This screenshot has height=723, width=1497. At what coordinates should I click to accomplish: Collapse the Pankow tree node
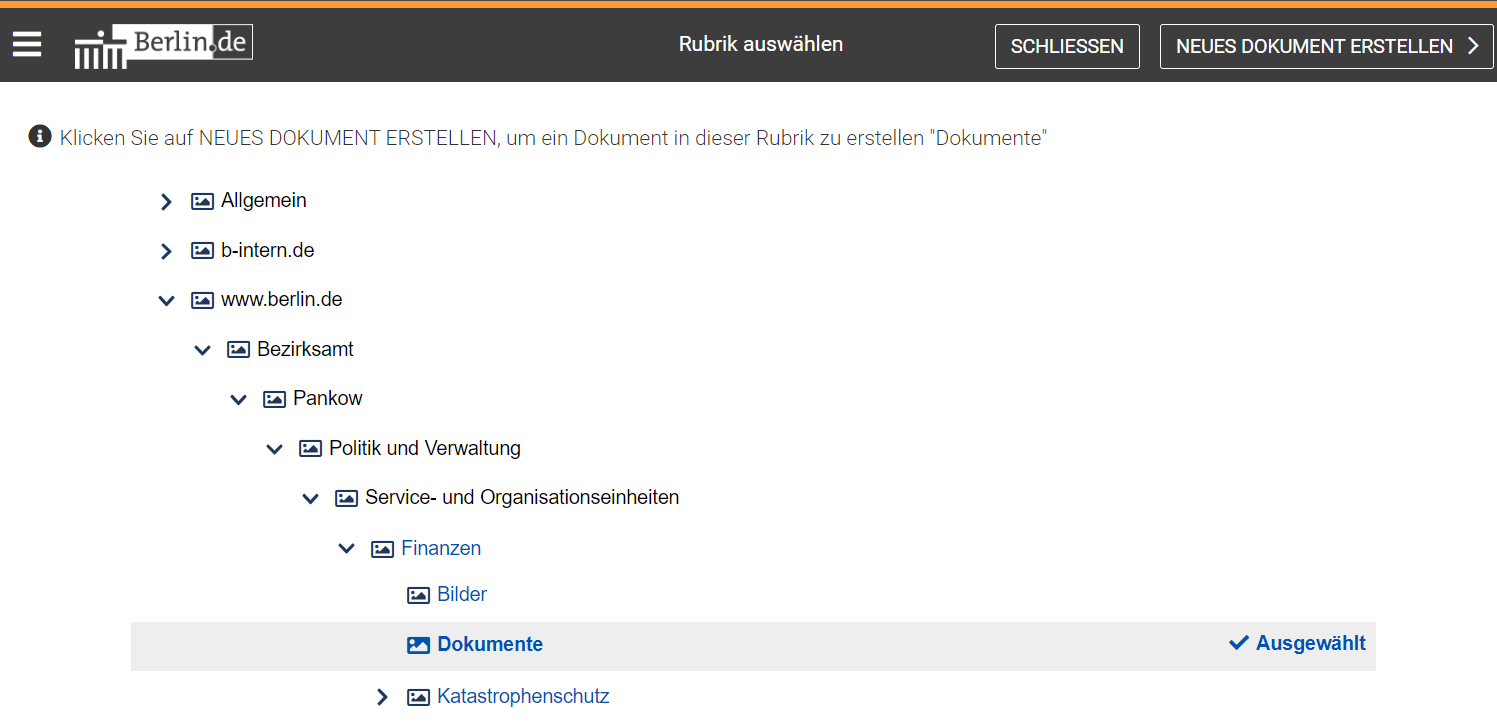238,399
